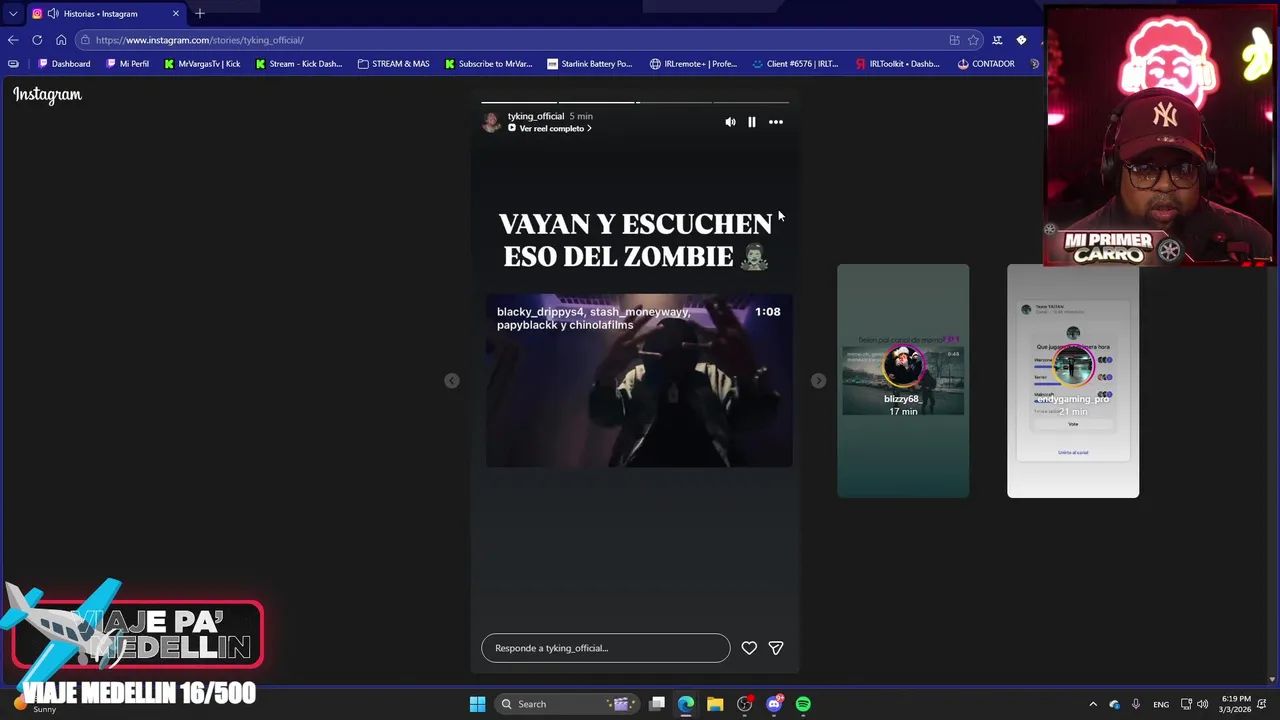Image resolution: width=1280 pixels, height=720 pixels.
Task: Open Task View on the taskbar
Action: (657, 704)
